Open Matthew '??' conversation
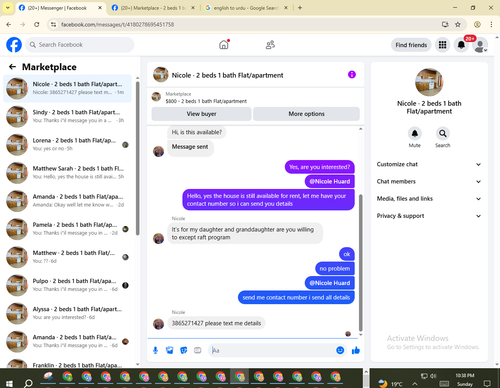The width and height of the screenshot is (500, 388). pyautogui.click(x=67, y=257)
